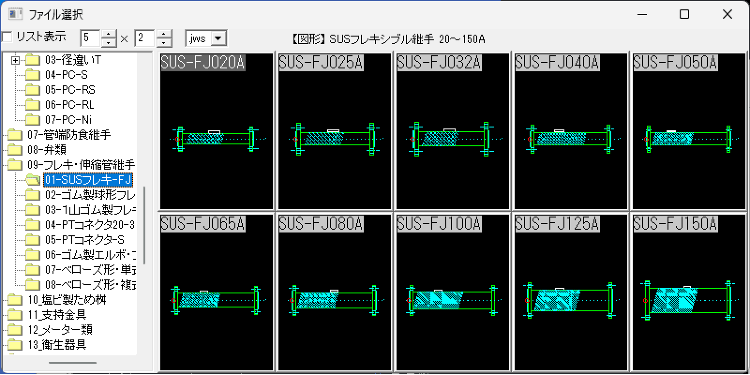750x375 pixels.
Task: Click the folder icon beside 08-弁類
Action: [15, 150]
